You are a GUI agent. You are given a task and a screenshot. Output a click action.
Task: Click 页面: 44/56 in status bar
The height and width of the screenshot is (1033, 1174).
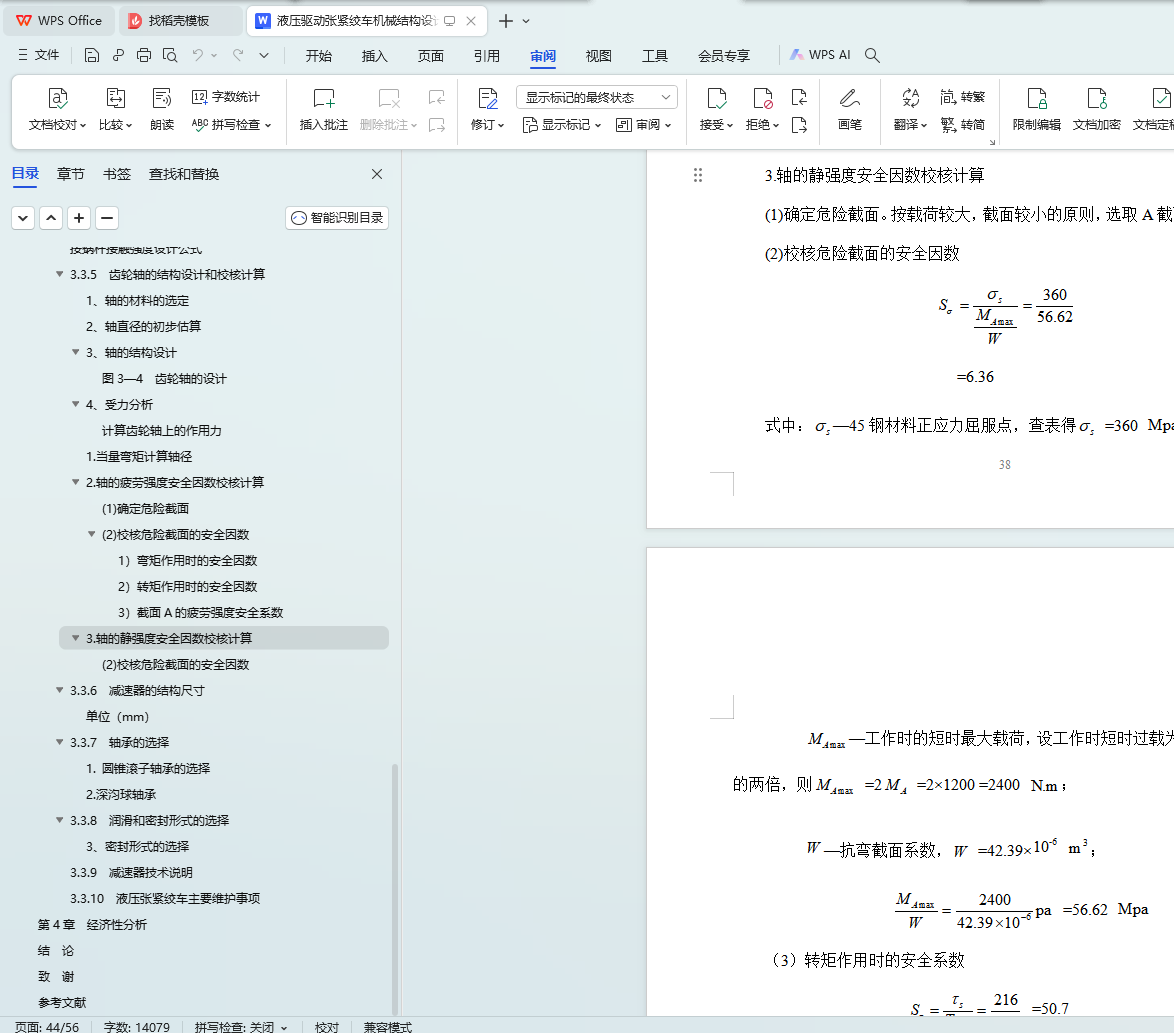coord(46,1027)
